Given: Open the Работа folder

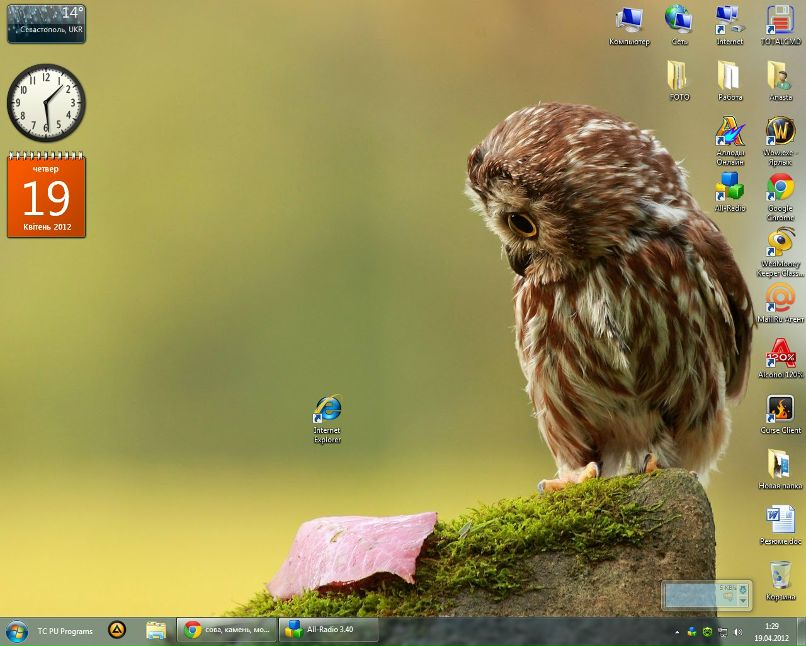Looking at the screenshot, I should [730, 76].
